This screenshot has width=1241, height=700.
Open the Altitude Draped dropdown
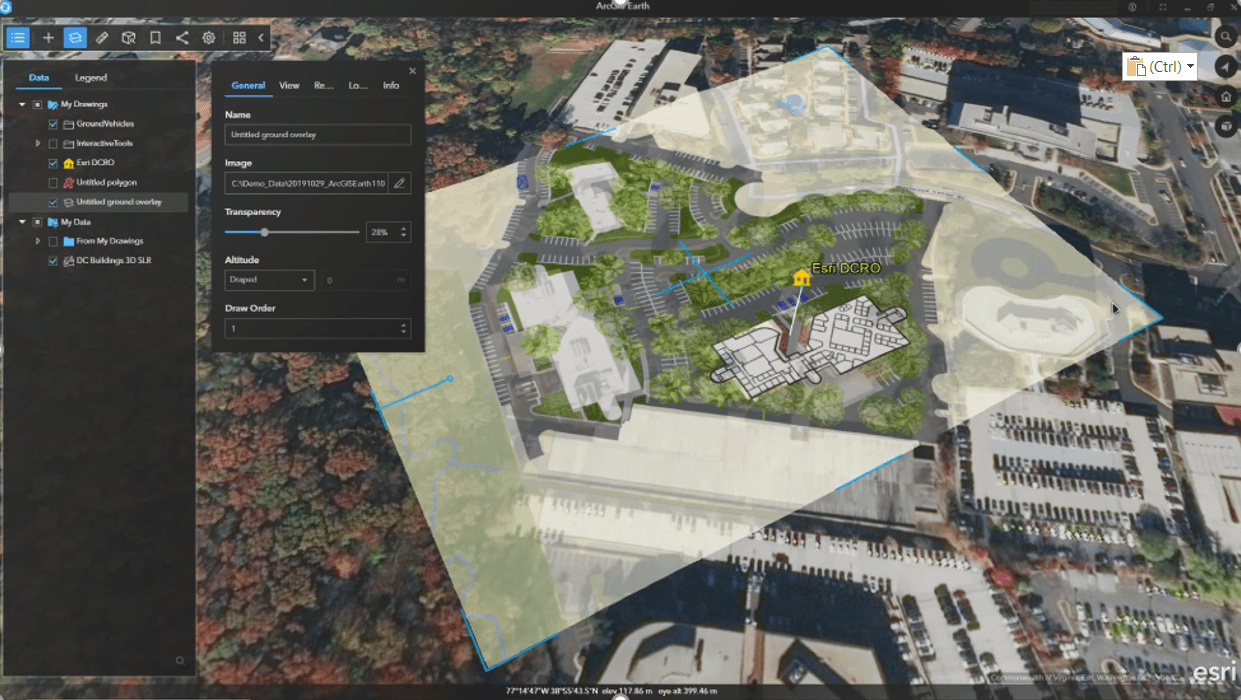(x=270, y=280)
